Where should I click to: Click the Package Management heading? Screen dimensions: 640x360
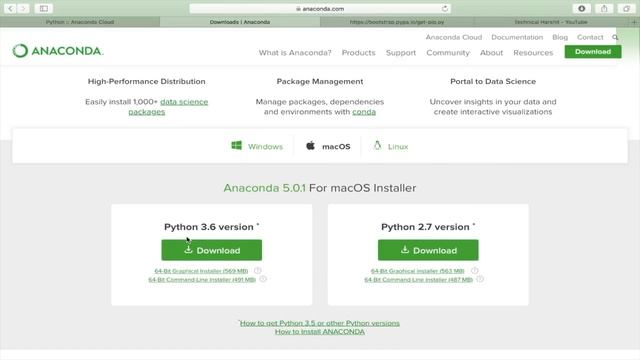point(320,81)
